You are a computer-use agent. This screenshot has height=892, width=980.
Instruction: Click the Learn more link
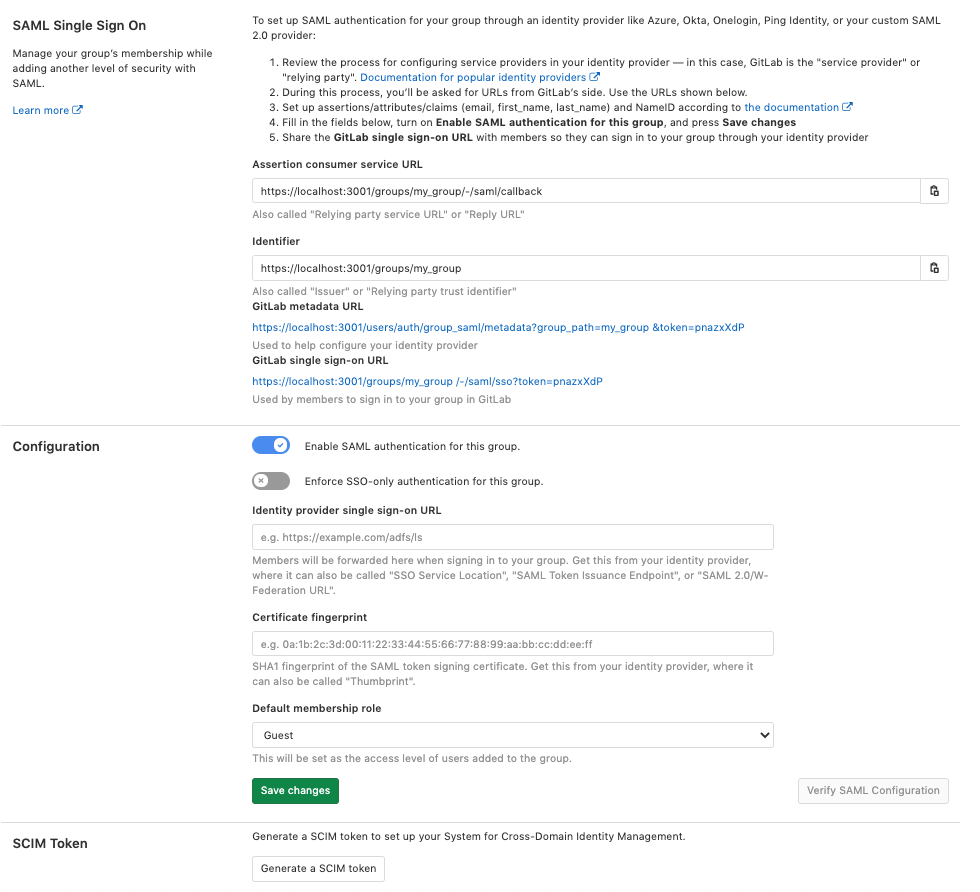pos(40,110)
